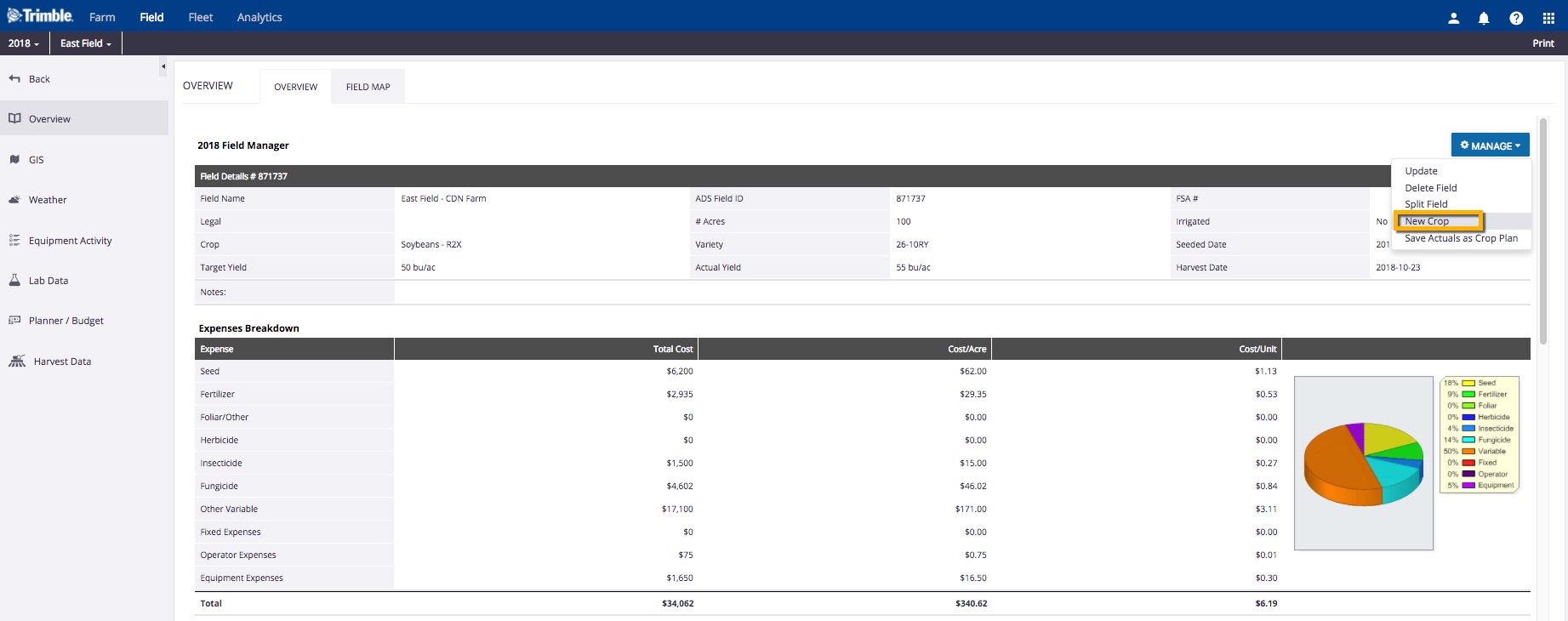Image resolution: width=1568 pixels, height=621 pixels.
Task: Open the apps grid icon
Action: coord(1548,18)
